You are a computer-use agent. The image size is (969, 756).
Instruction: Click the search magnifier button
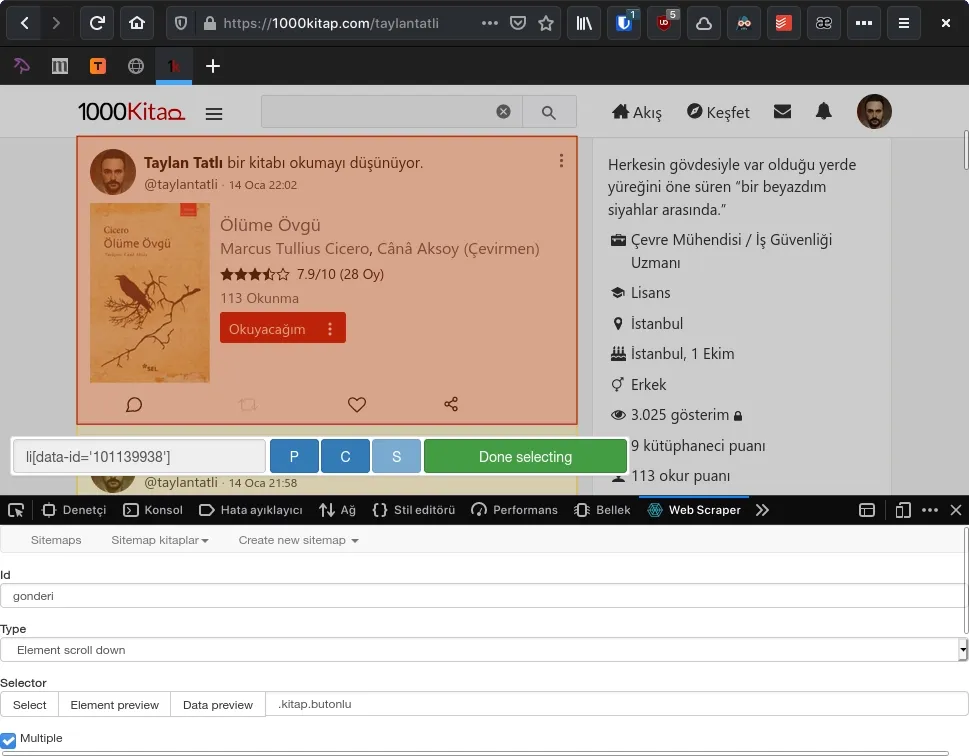pos(548,112)
